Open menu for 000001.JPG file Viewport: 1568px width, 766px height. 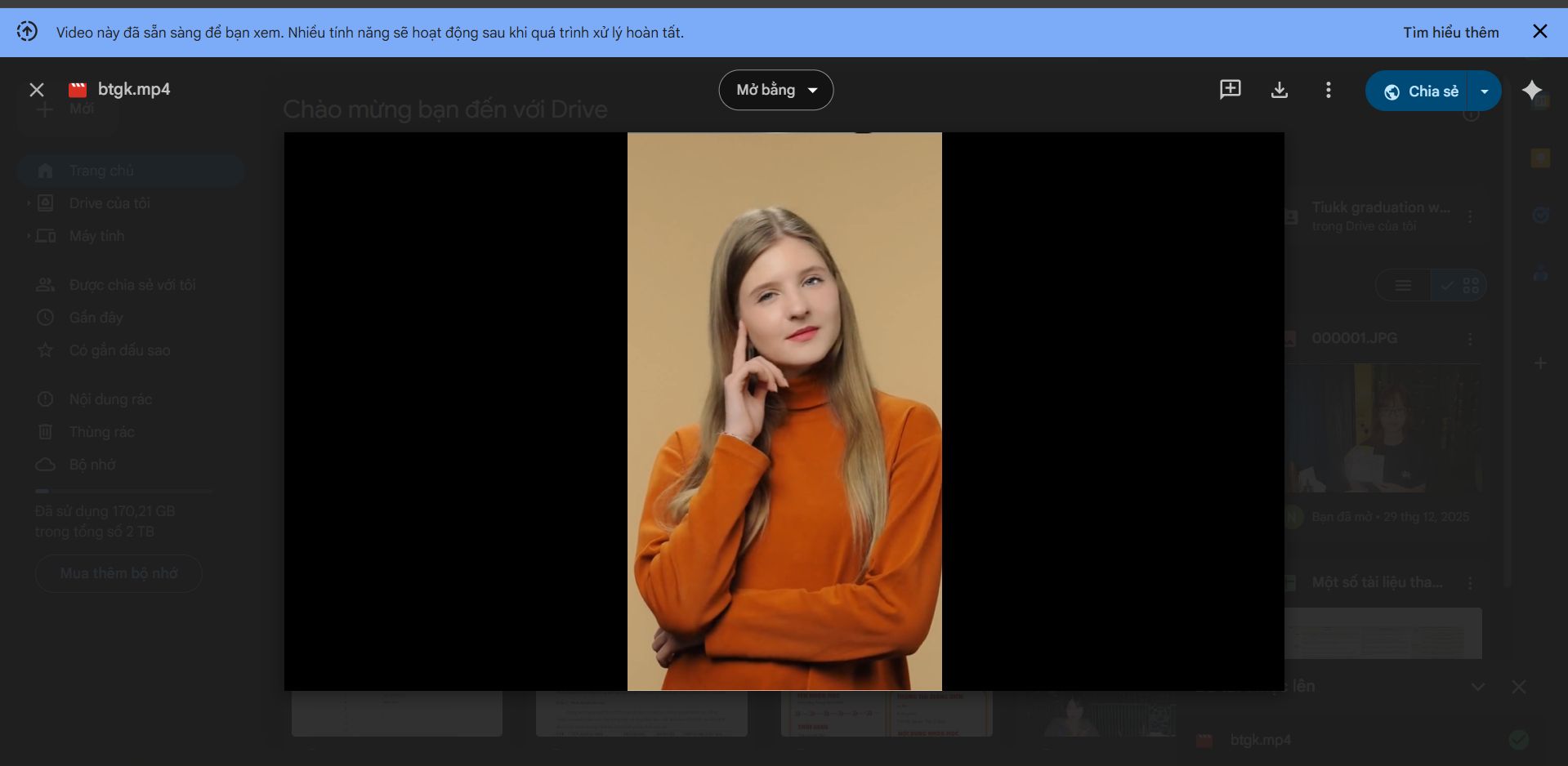click(x=1470, y=339)
